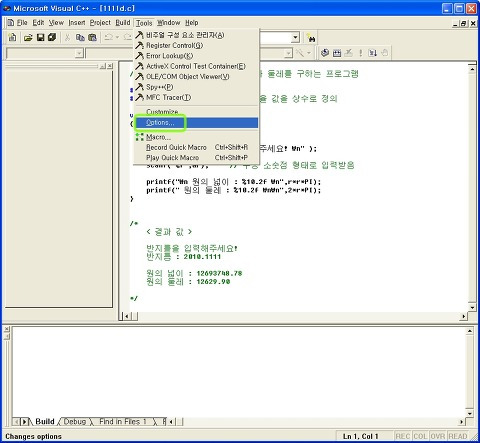Switch to the Debug output tab
Screen dimensions: 480x443
75,421
